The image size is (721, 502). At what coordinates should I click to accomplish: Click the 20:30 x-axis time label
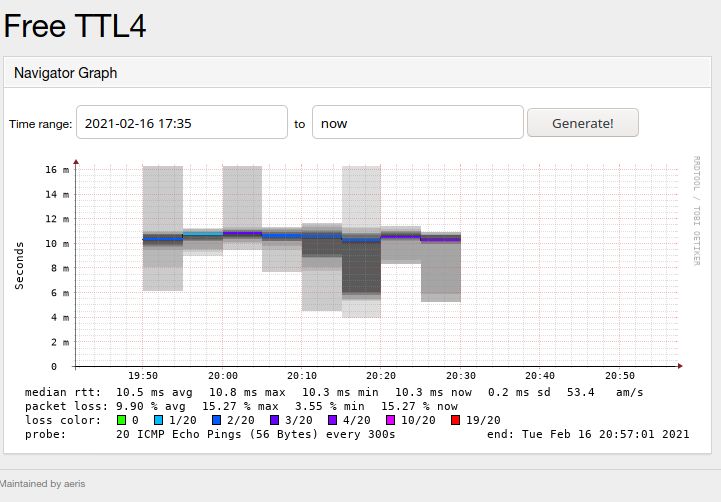[x=461, y=376]
